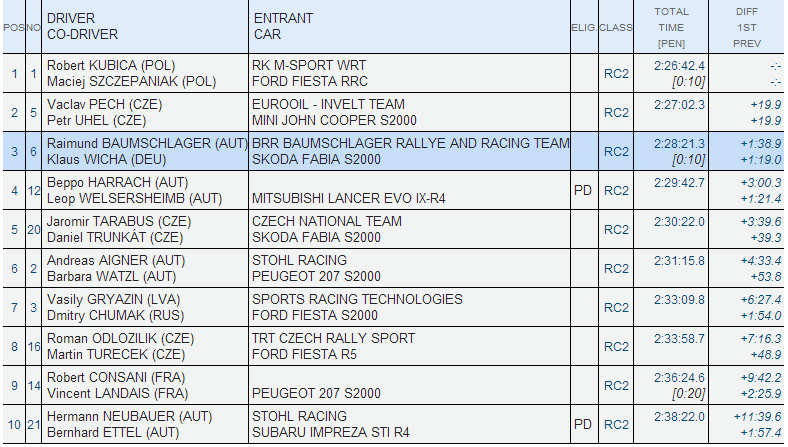
Task: Click co-driver Barbara WATZL (AUT)
Action: click(111, 276)
